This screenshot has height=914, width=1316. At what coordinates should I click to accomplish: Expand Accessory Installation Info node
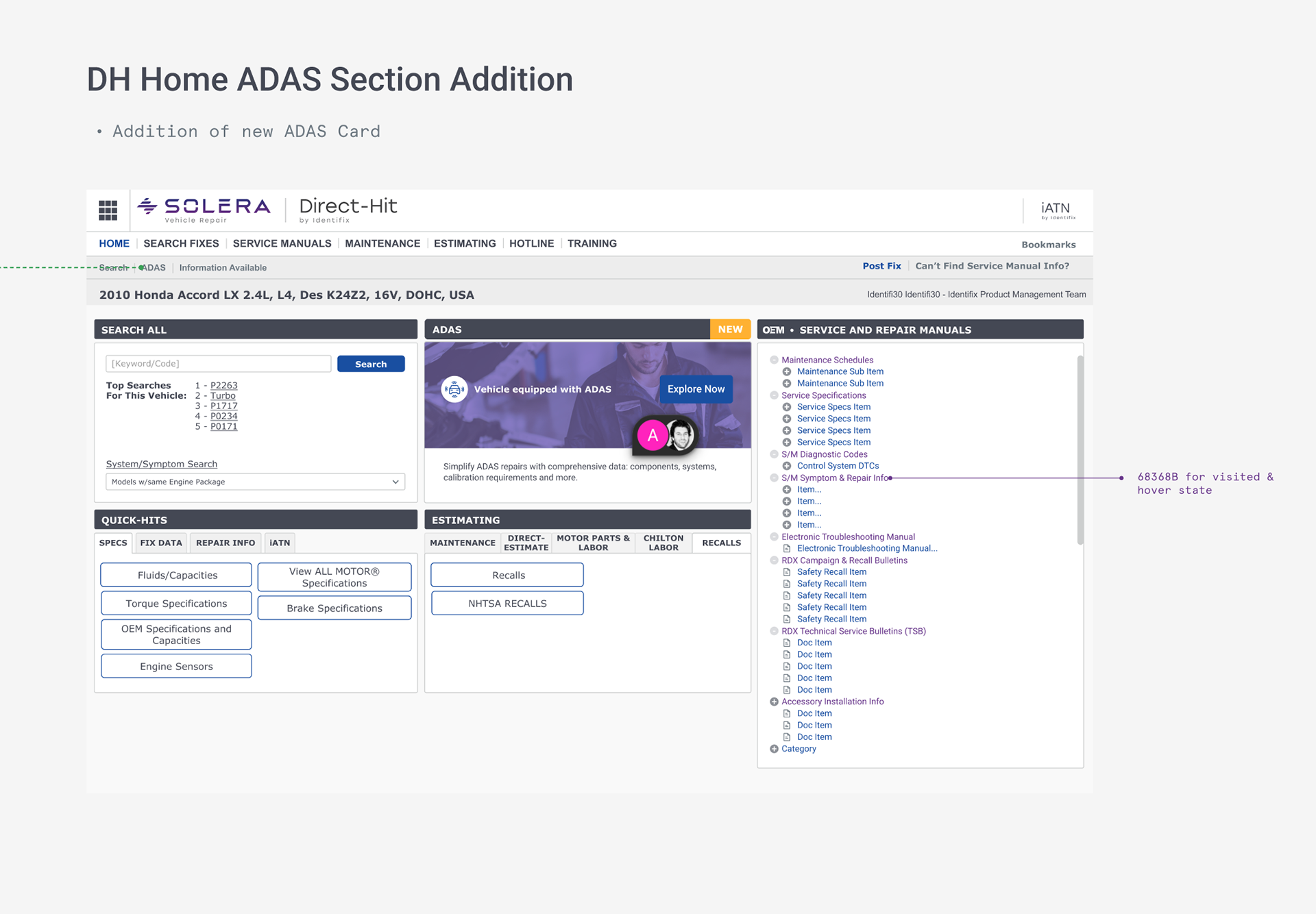coord(774,702)
